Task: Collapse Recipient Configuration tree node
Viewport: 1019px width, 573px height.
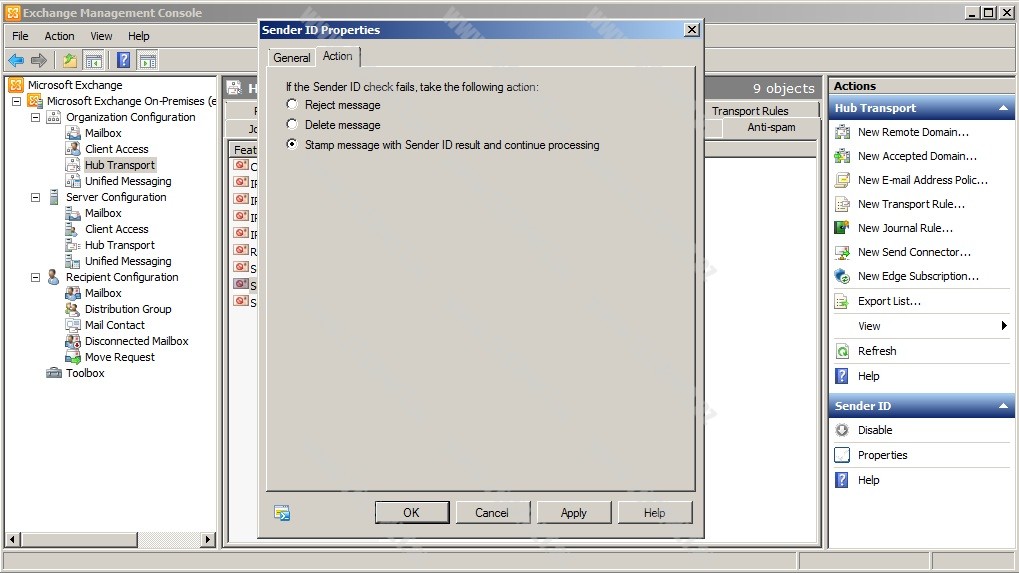Action: click(36, 277)
